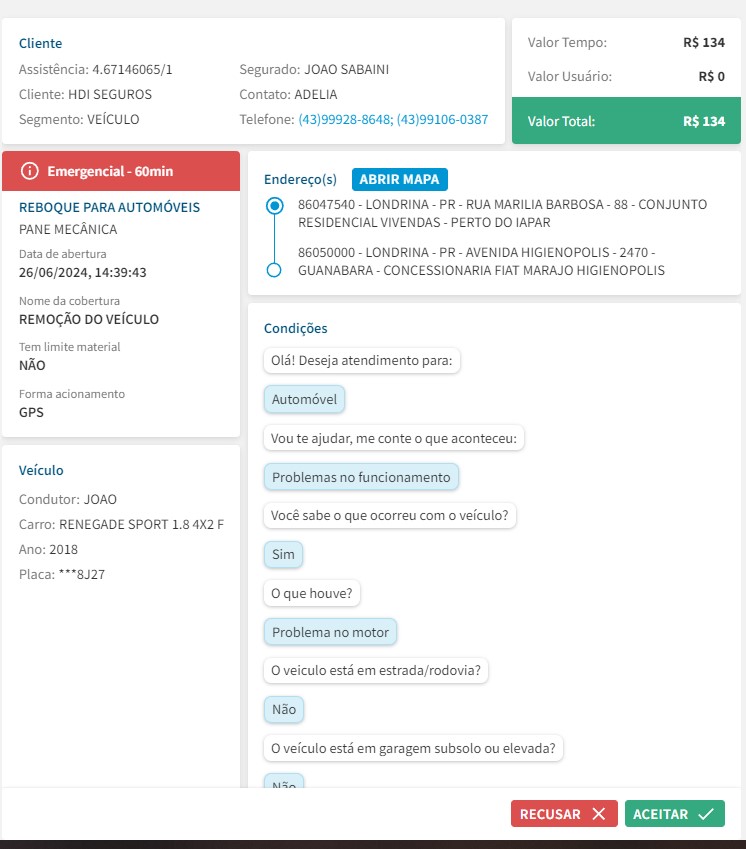Click the Problema no motor chip
Image resolution: width=746 pixels, height=849 pixels.
tap(330, 632)
